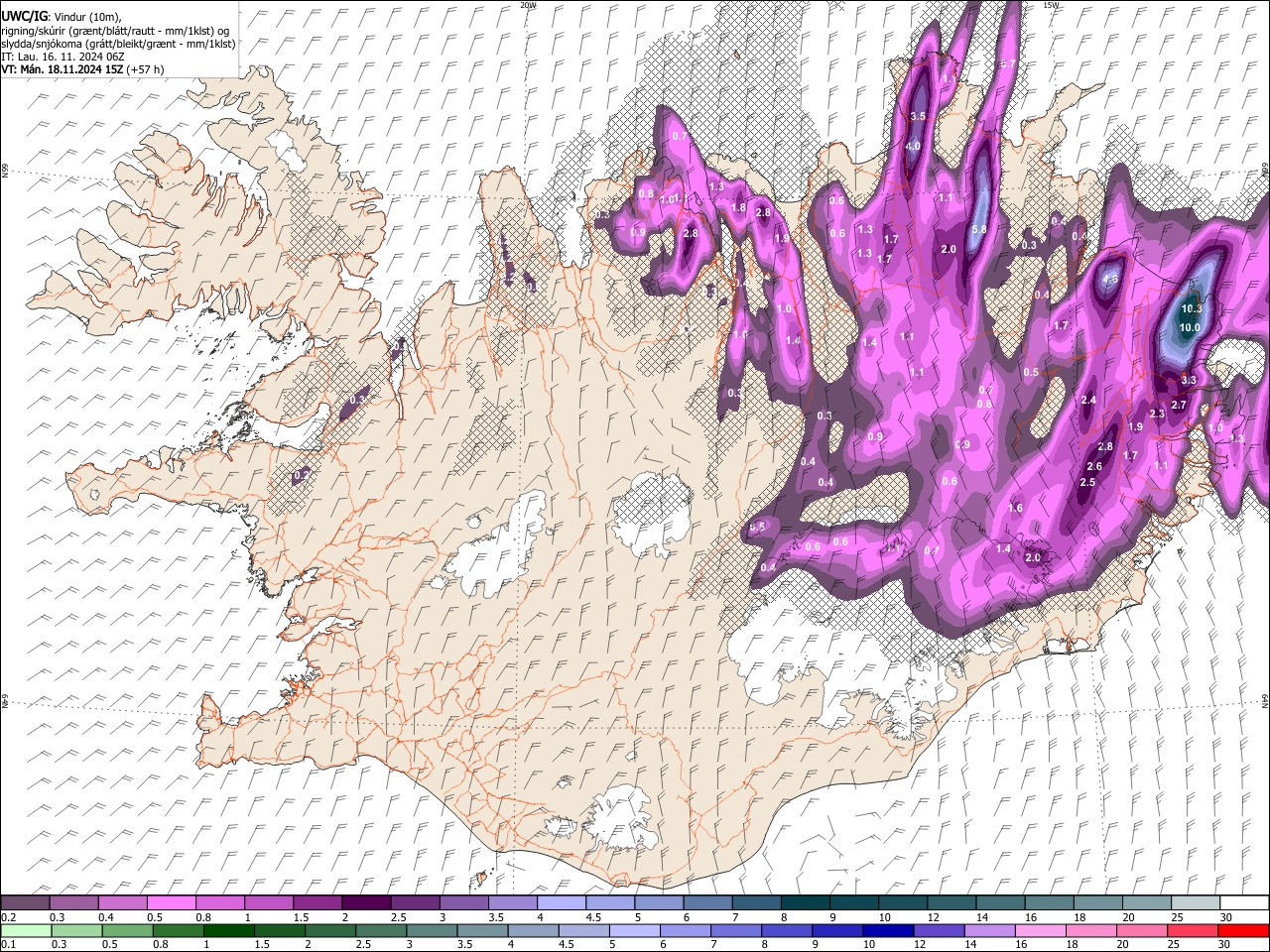1270x952 pixels.
Task: Click the snow legend swatch between 10 and 12
Action: 901,902
